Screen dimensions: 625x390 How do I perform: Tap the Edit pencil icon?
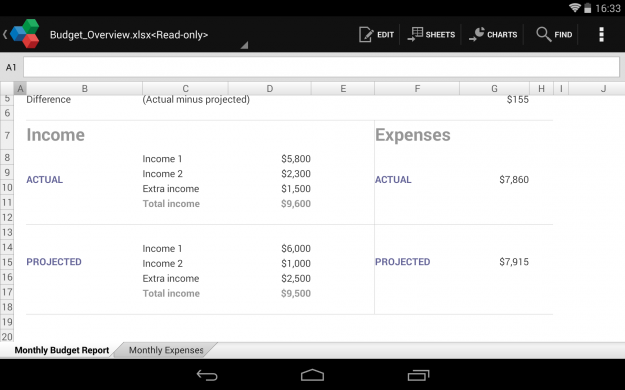[366, 35]
